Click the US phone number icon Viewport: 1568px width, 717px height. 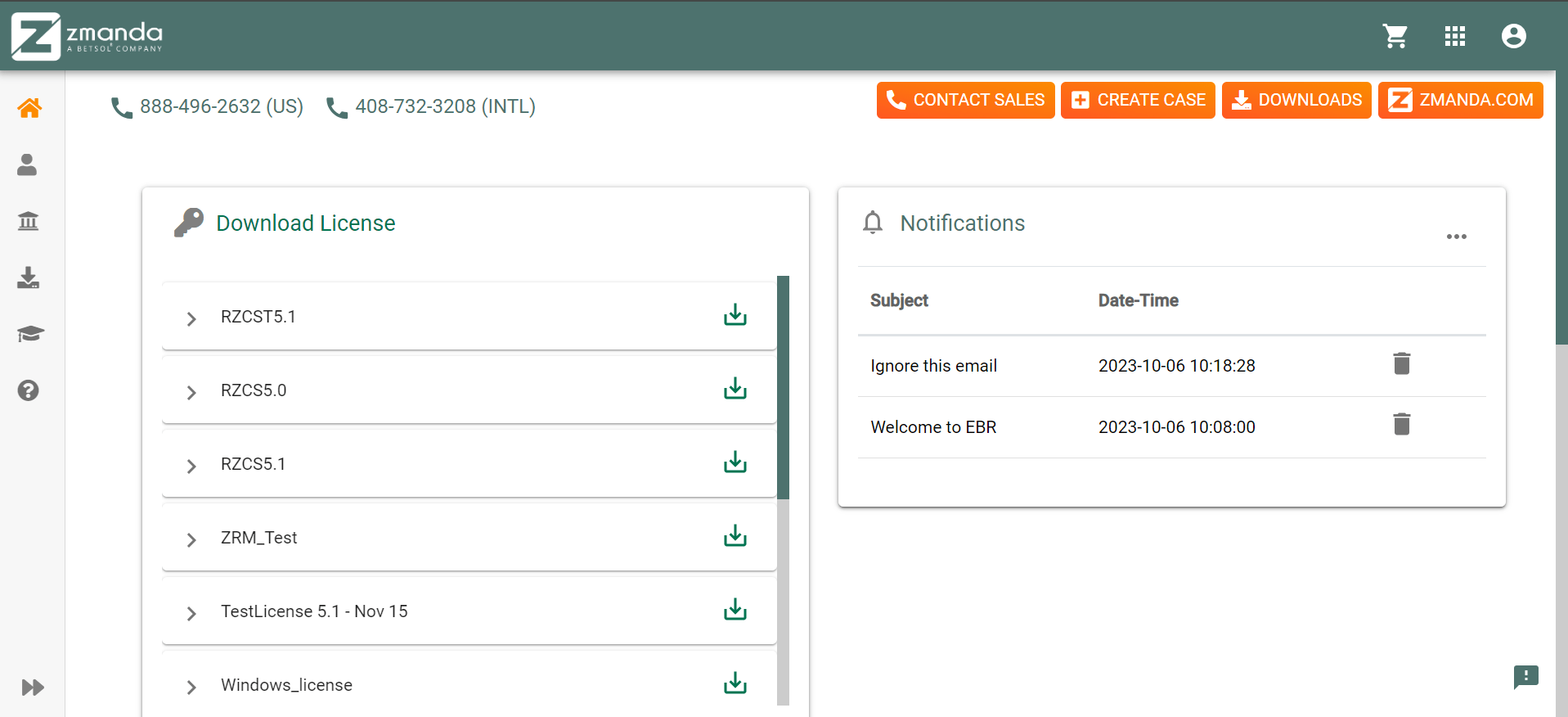pyautogui.click(x=122, y=108)
